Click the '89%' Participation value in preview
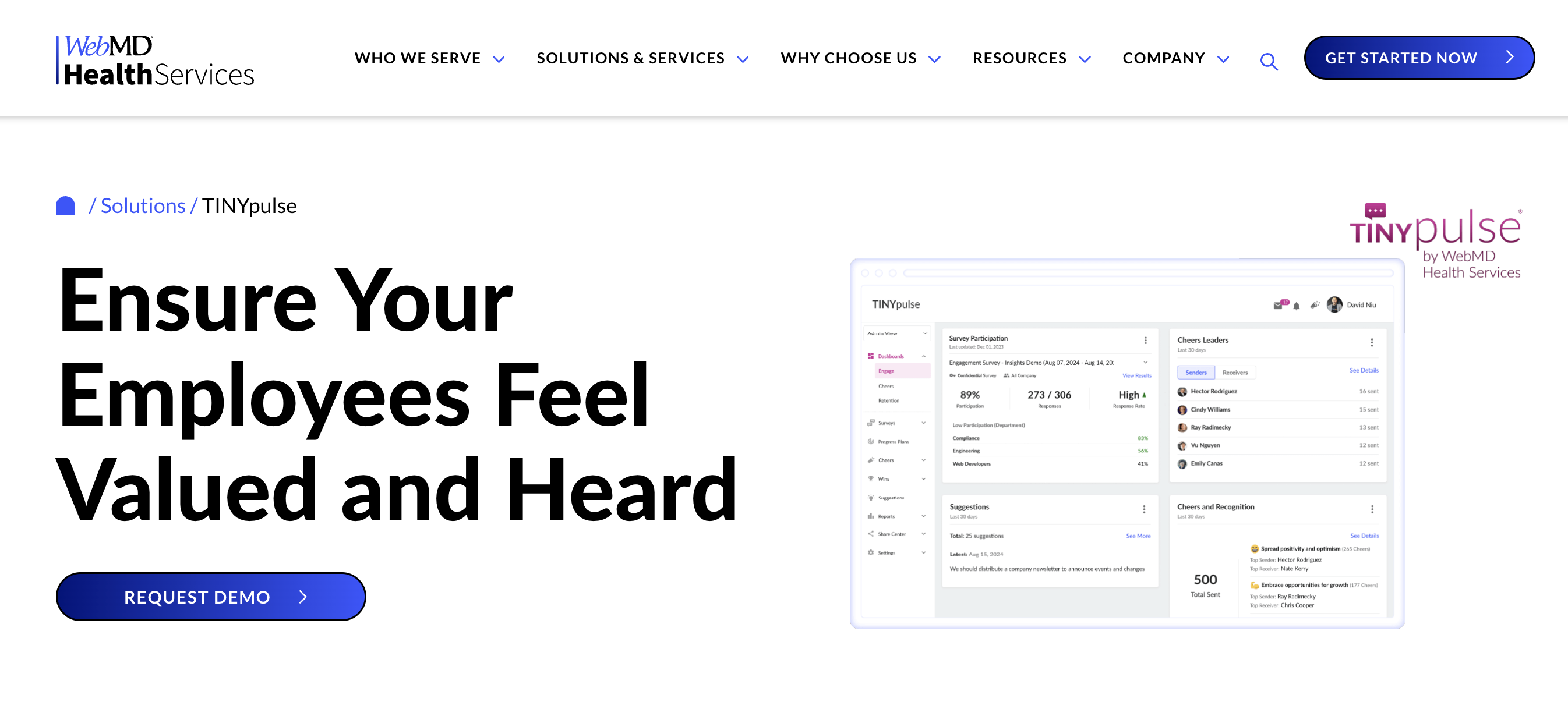The height and width of the screenshot is (702, 1568). [x=969, y=395]
